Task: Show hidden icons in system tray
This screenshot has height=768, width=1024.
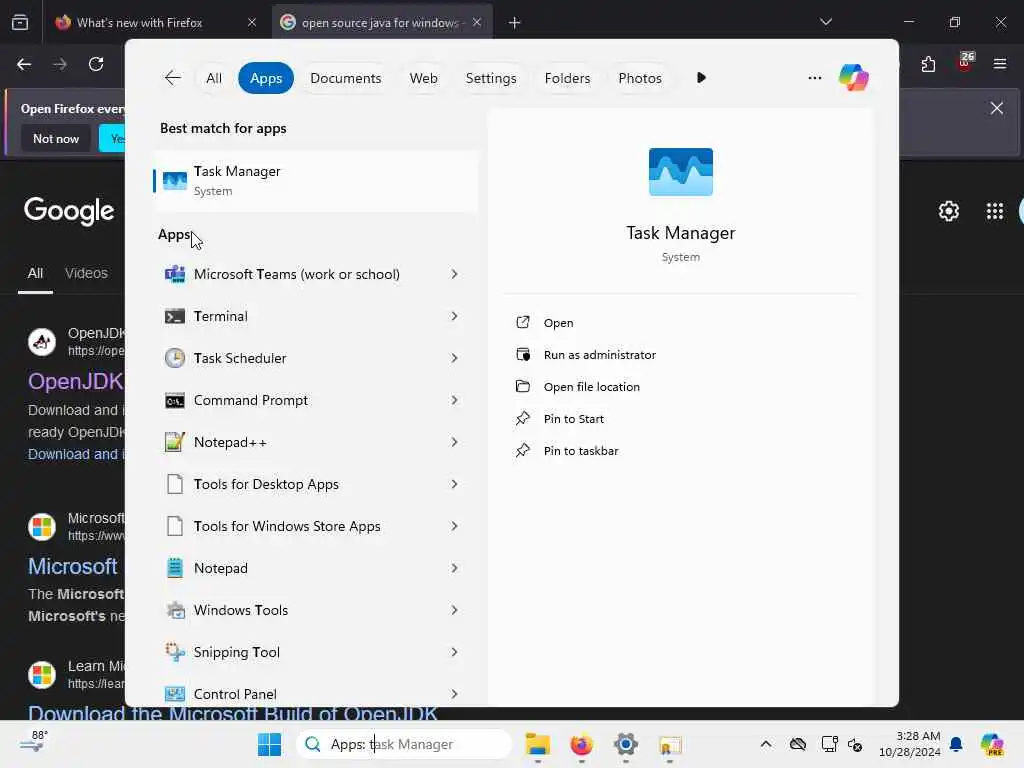Action: click(x=765, y=744)
